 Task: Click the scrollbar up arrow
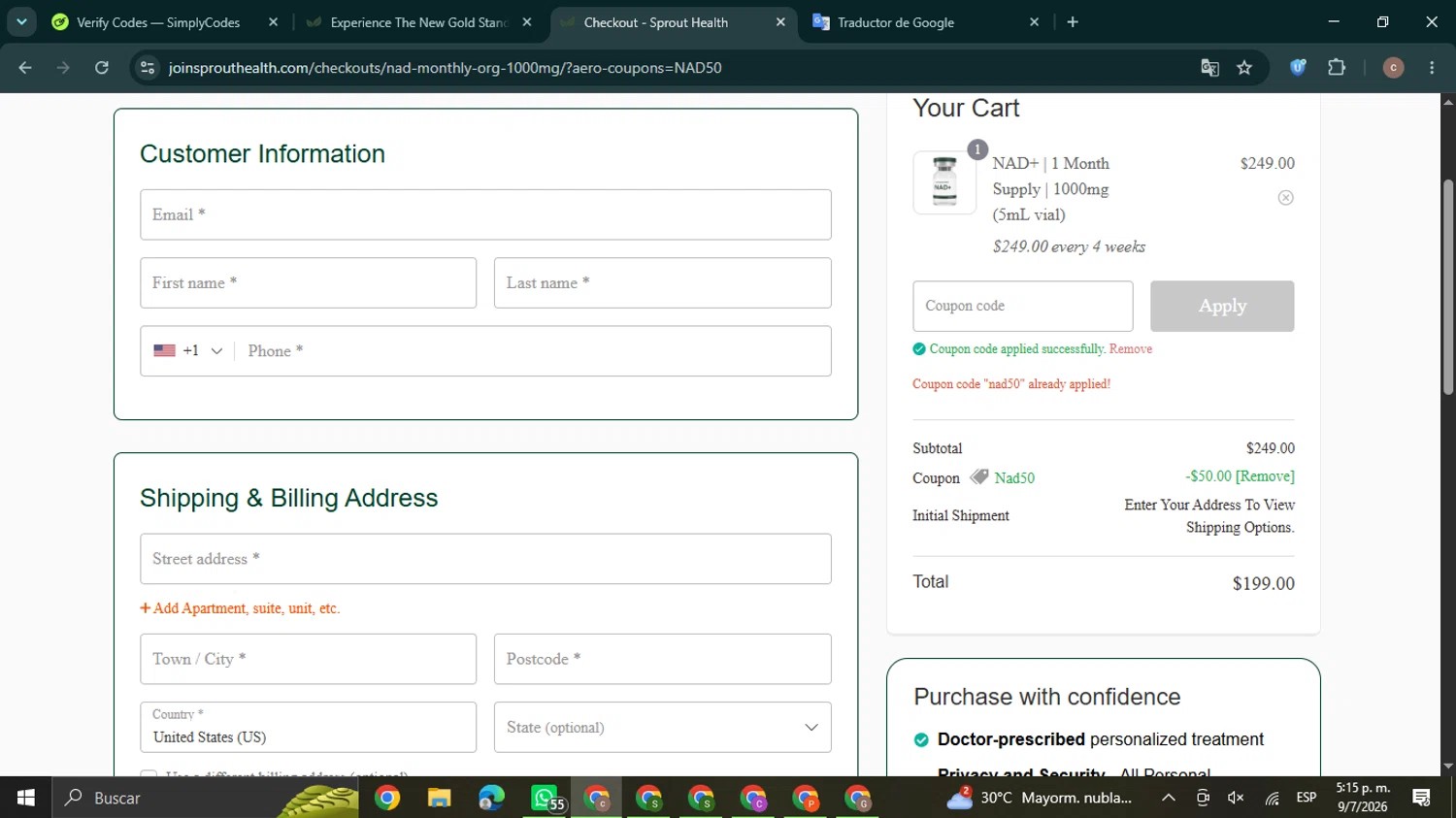click(x=1448, y=101)
